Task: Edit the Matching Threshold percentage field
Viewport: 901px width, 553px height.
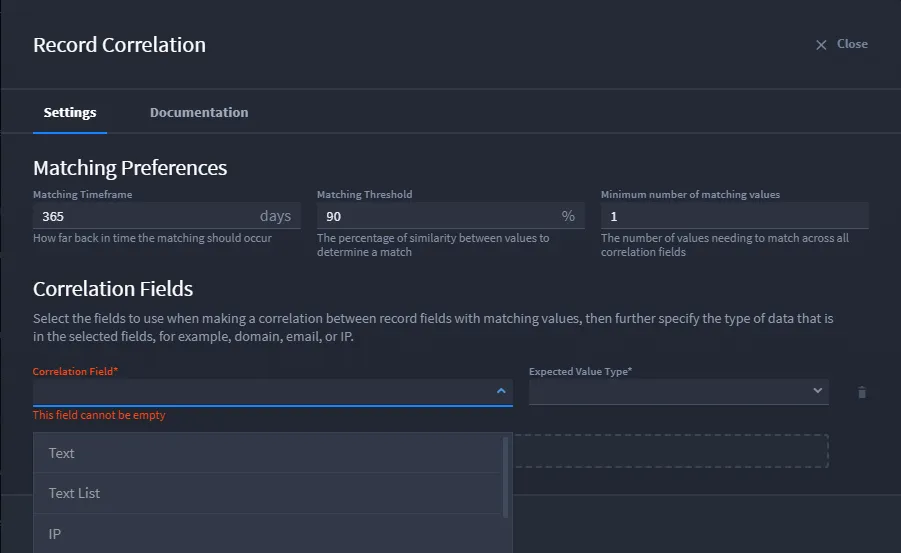Action: pyautogui.click(x=450, y=216)
